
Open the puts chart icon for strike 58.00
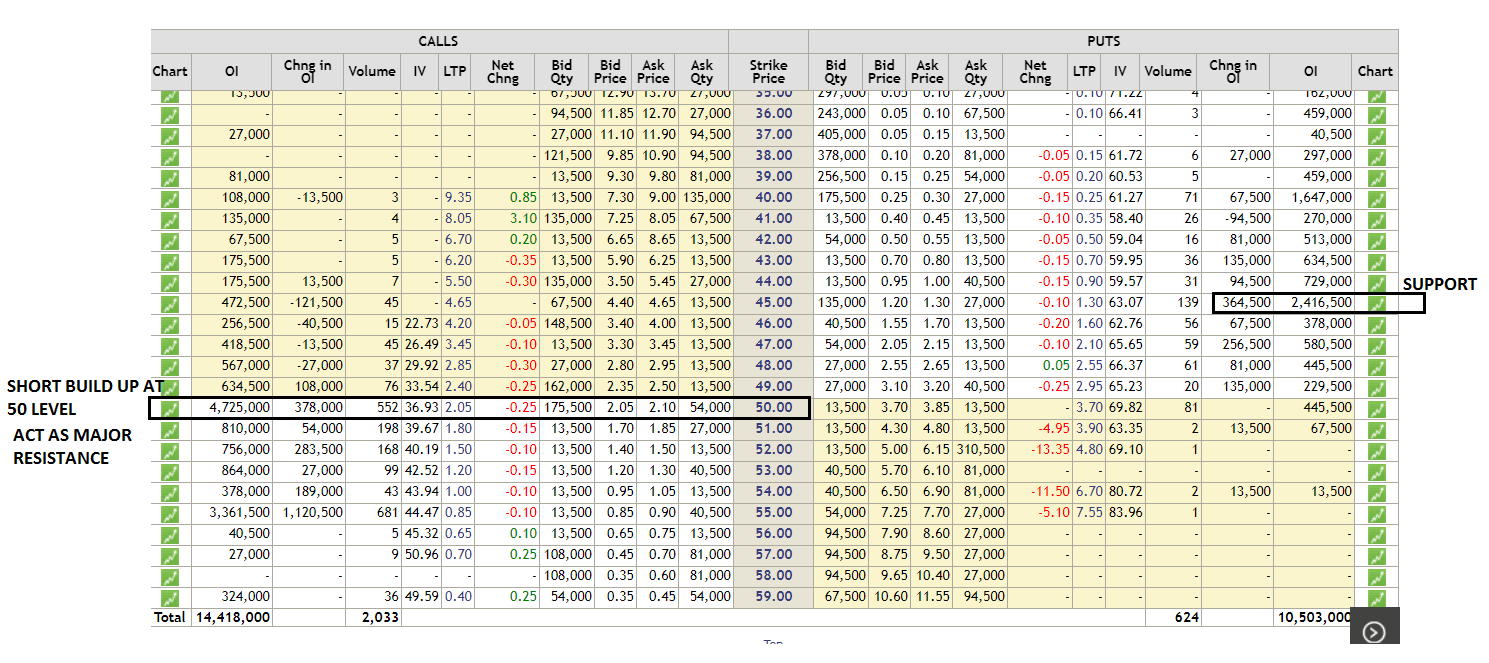point(1375,575)
